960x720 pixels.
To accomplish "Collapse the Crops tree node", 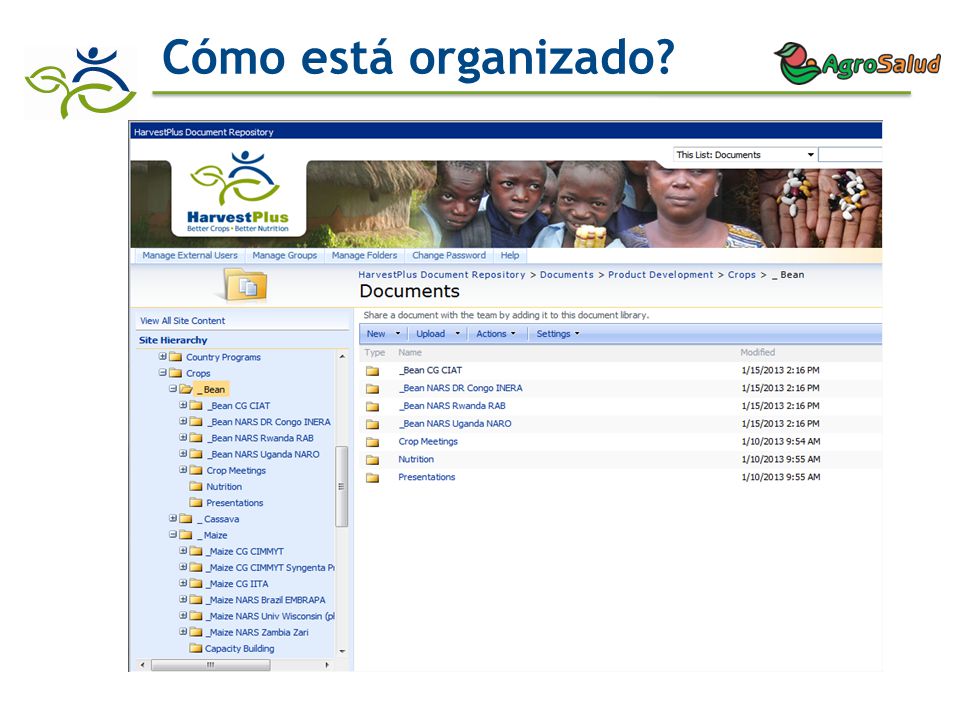I will point(163,372).
